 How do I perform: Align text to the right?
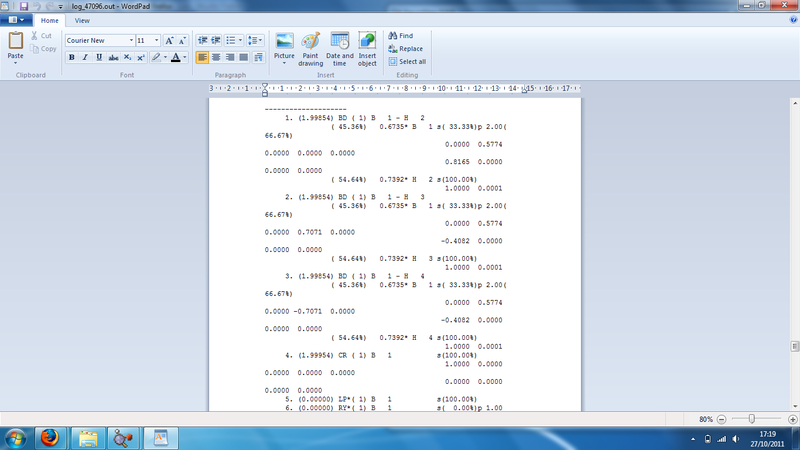[230, 57]
